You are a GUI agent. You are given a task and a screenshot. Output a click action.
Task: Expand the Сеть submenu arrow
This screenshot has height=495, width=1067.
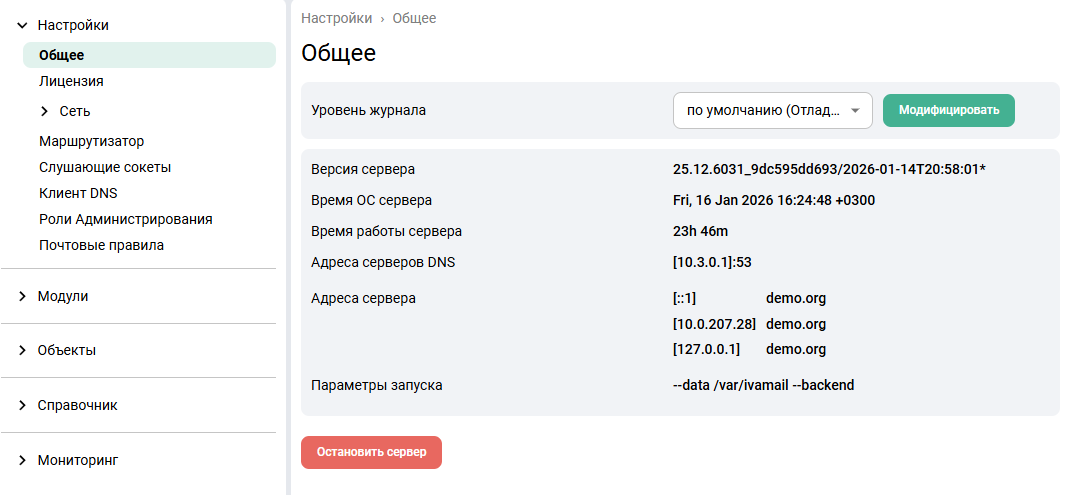(x=44, y=111)
